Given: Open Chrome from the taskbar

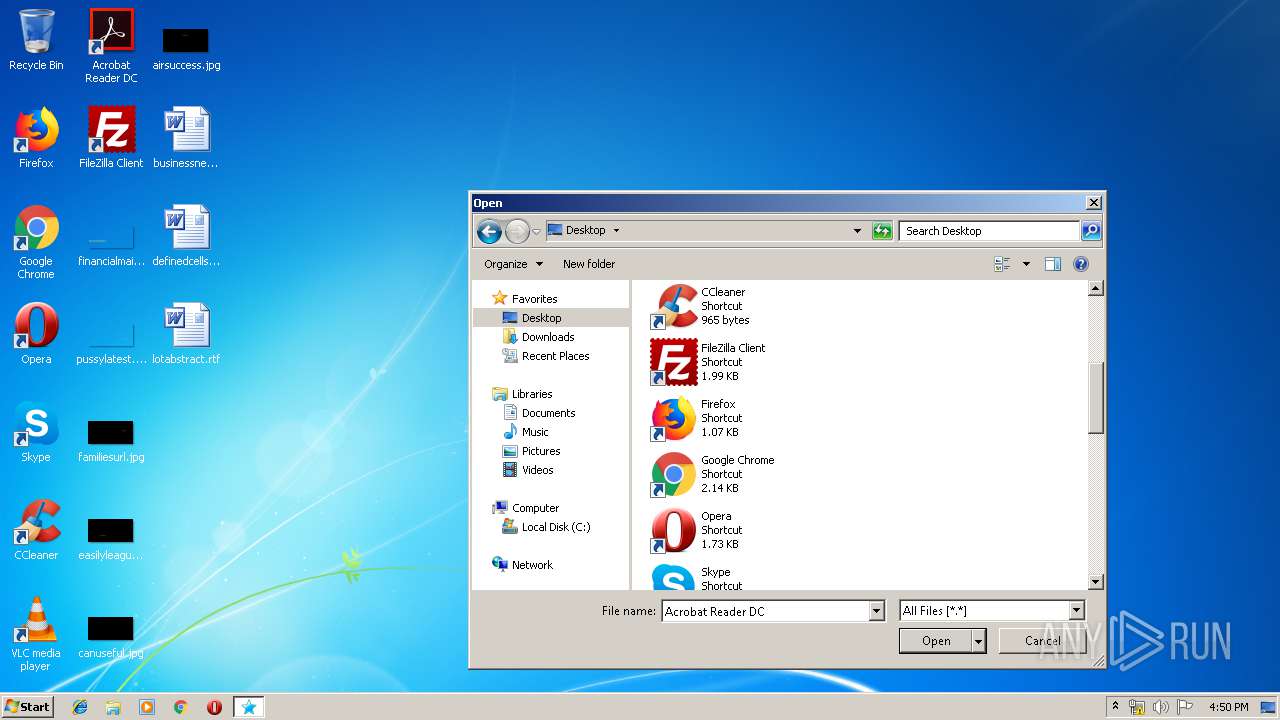Looking at the screenshot, I should pyautogui.click(x=180, y=707).
